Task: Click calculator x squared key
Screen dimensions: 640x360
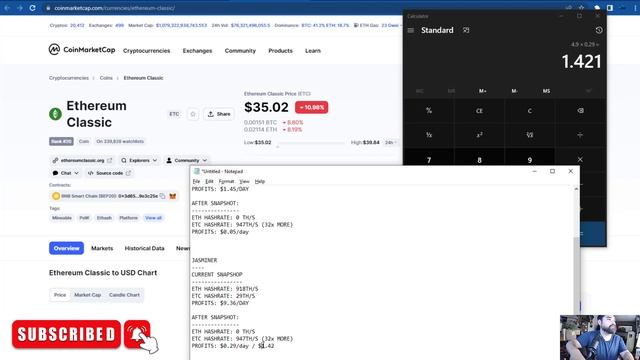Action: click(x=479, y=135)
